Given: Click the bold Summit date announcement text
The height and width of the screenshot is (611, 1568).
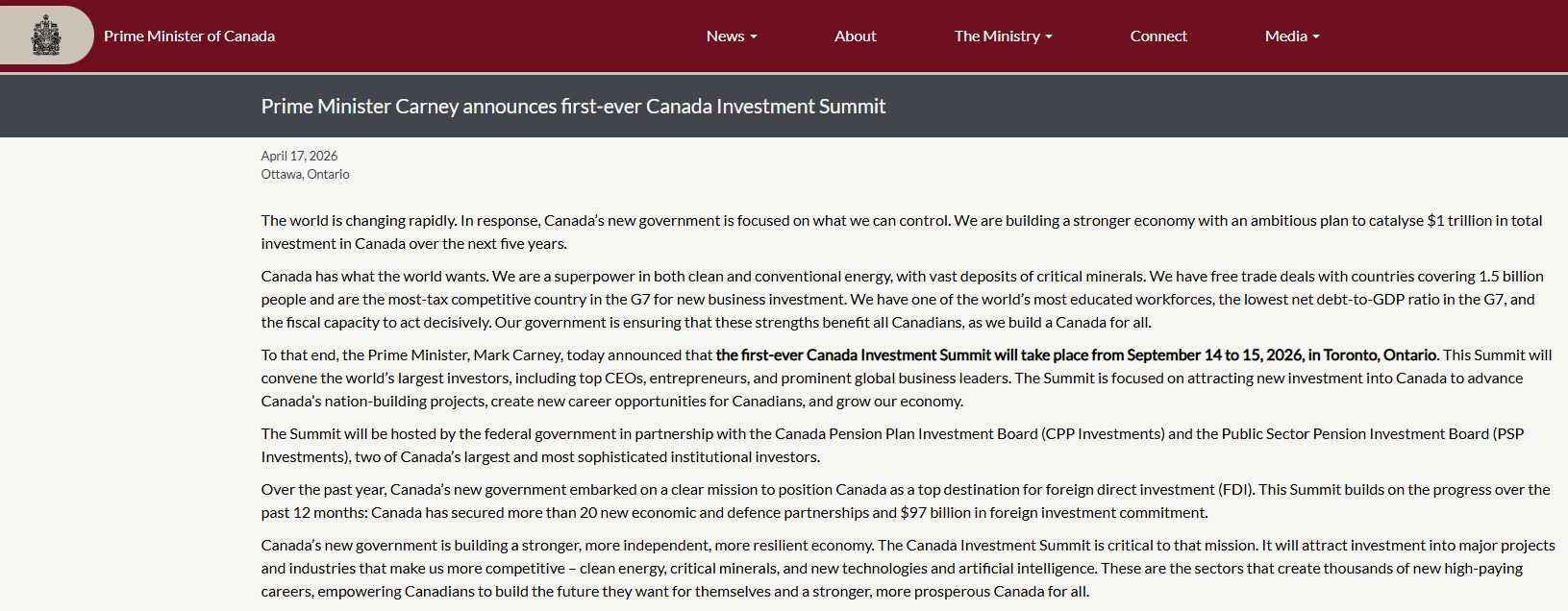Looking at the screenshot, I should [1076, 355].
